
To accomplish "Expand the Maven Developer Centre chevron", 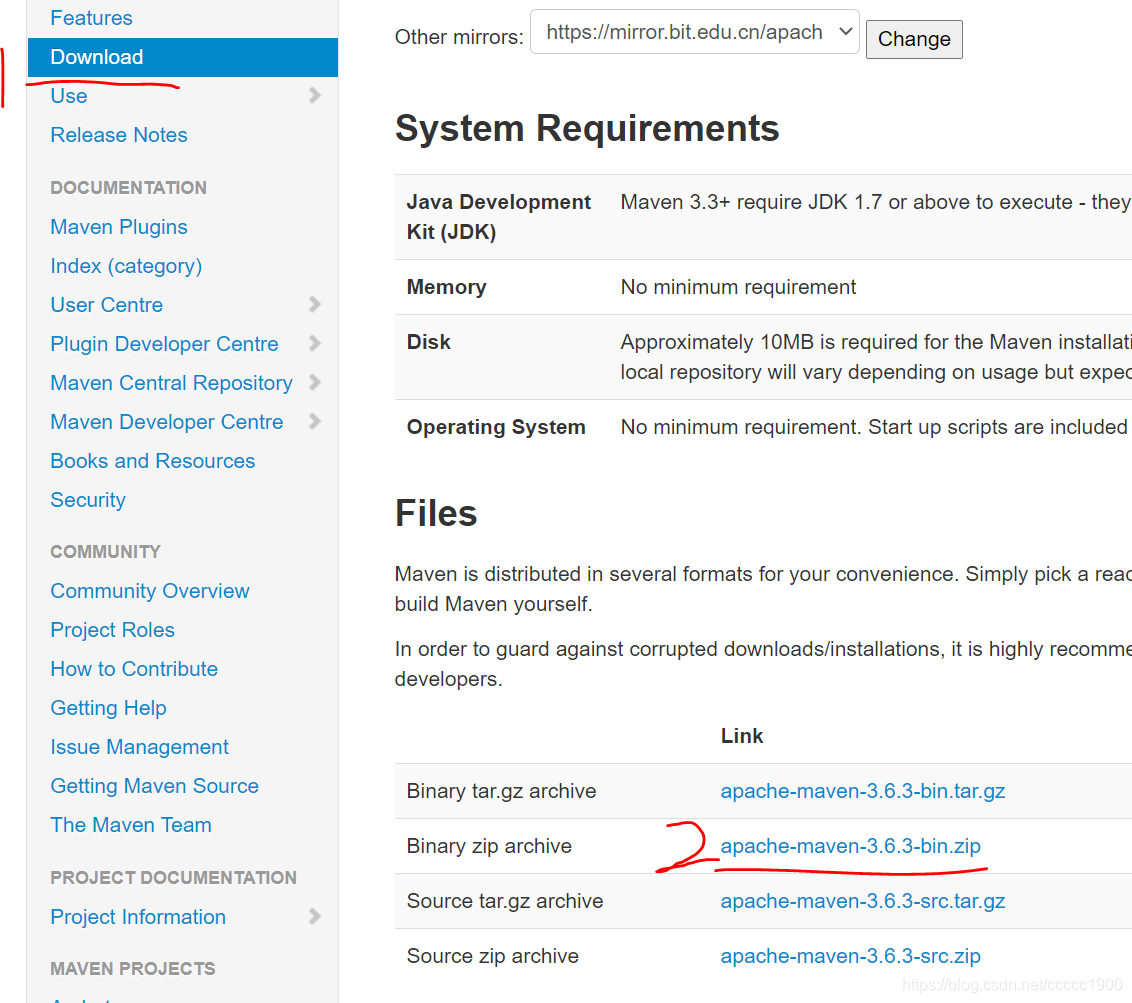I will pos(314,421).
